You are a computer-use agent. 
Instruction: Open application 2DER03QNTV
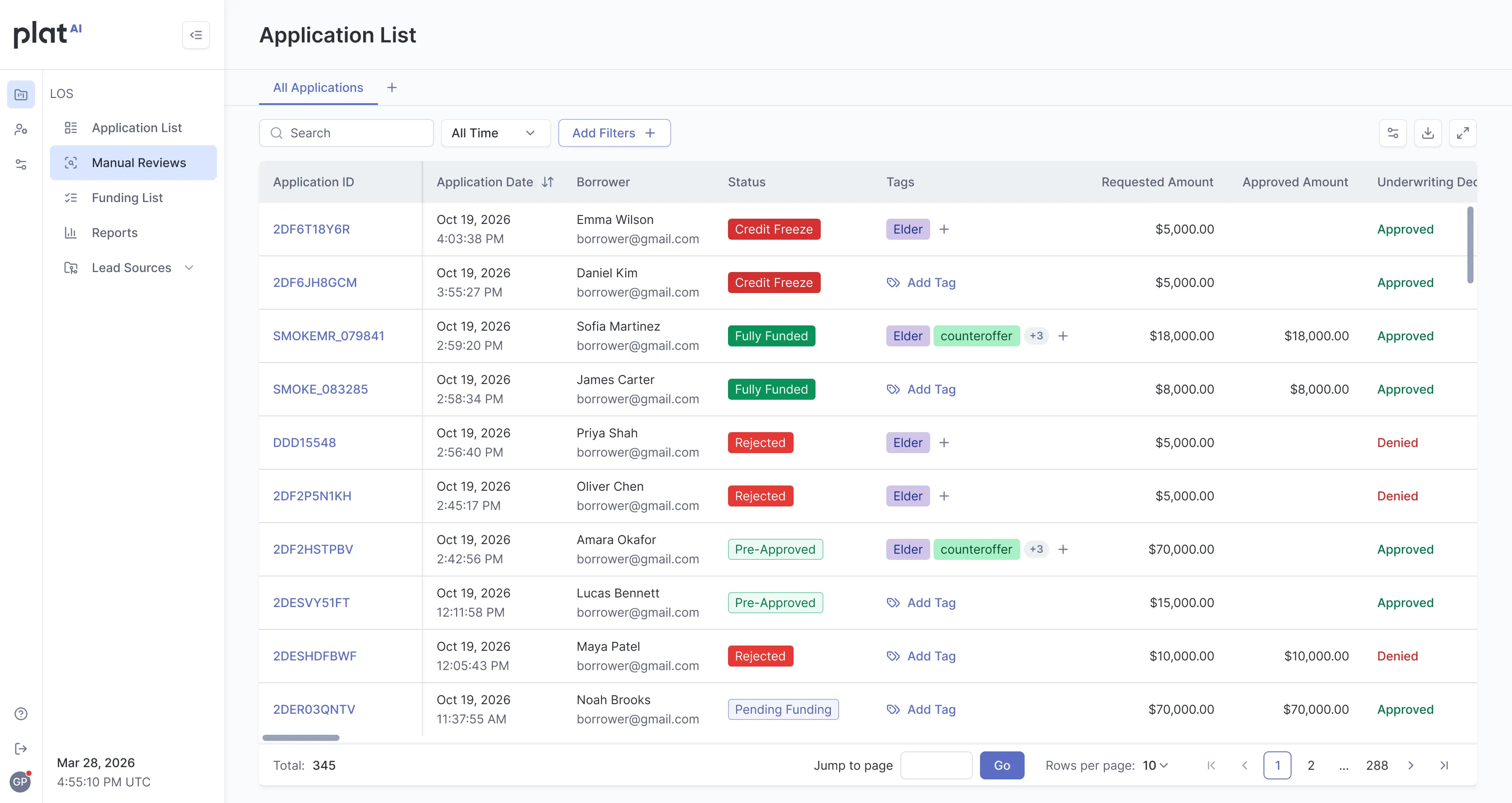pos(314,709)
